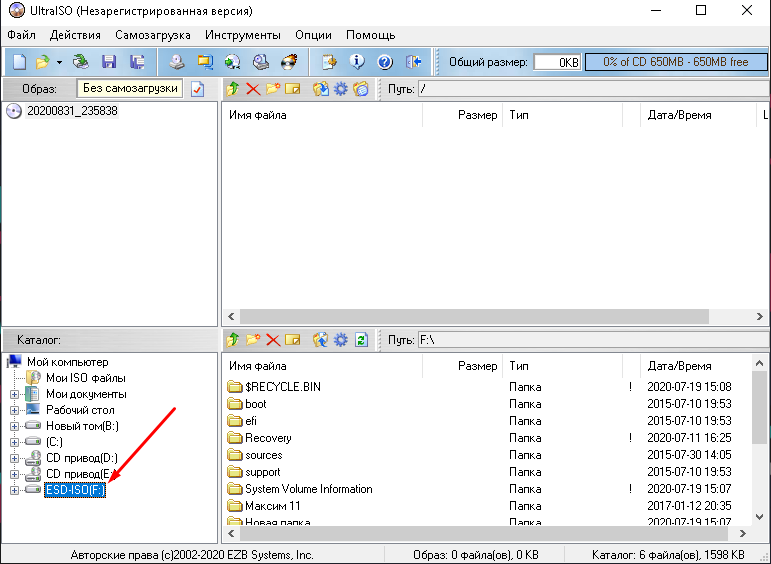
Task: Click Rename icon in the catalog pane toolbar
Action: (x=293, y=340)
